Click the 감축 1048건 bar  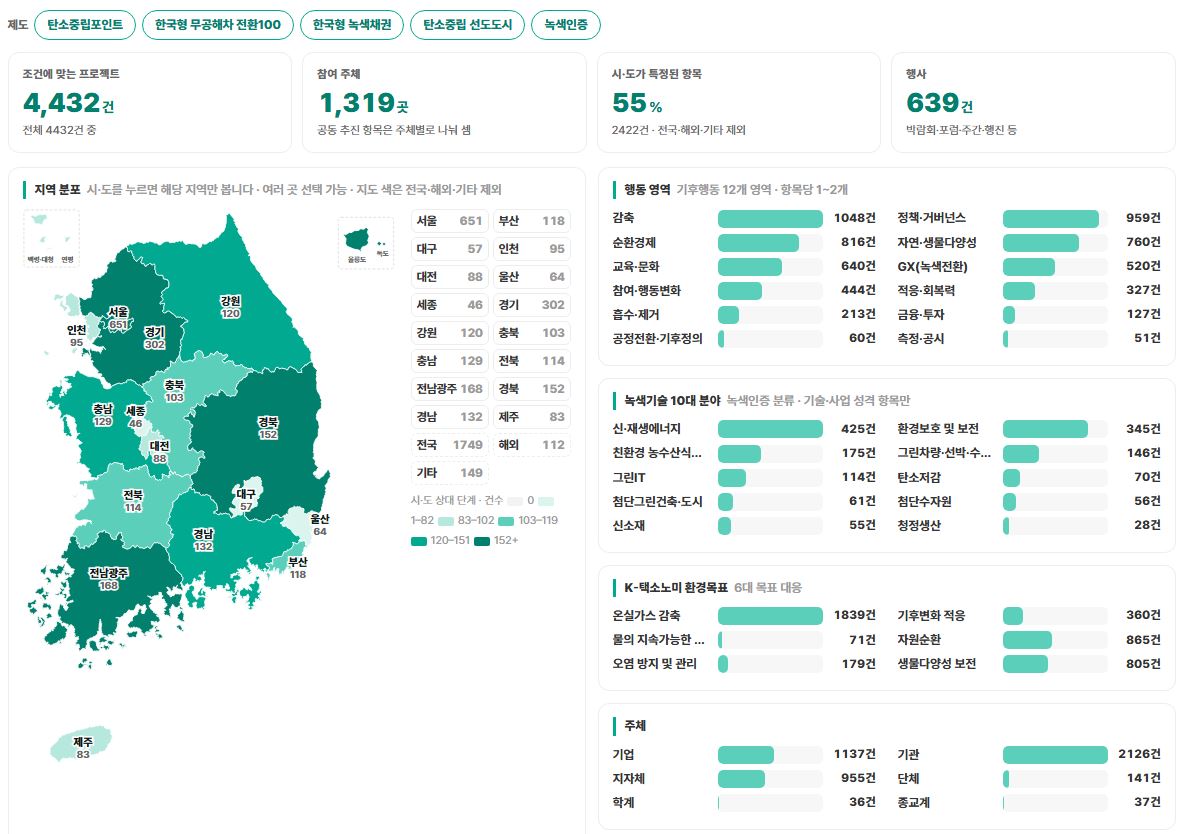pyautogui.click(x=770, y=218)
